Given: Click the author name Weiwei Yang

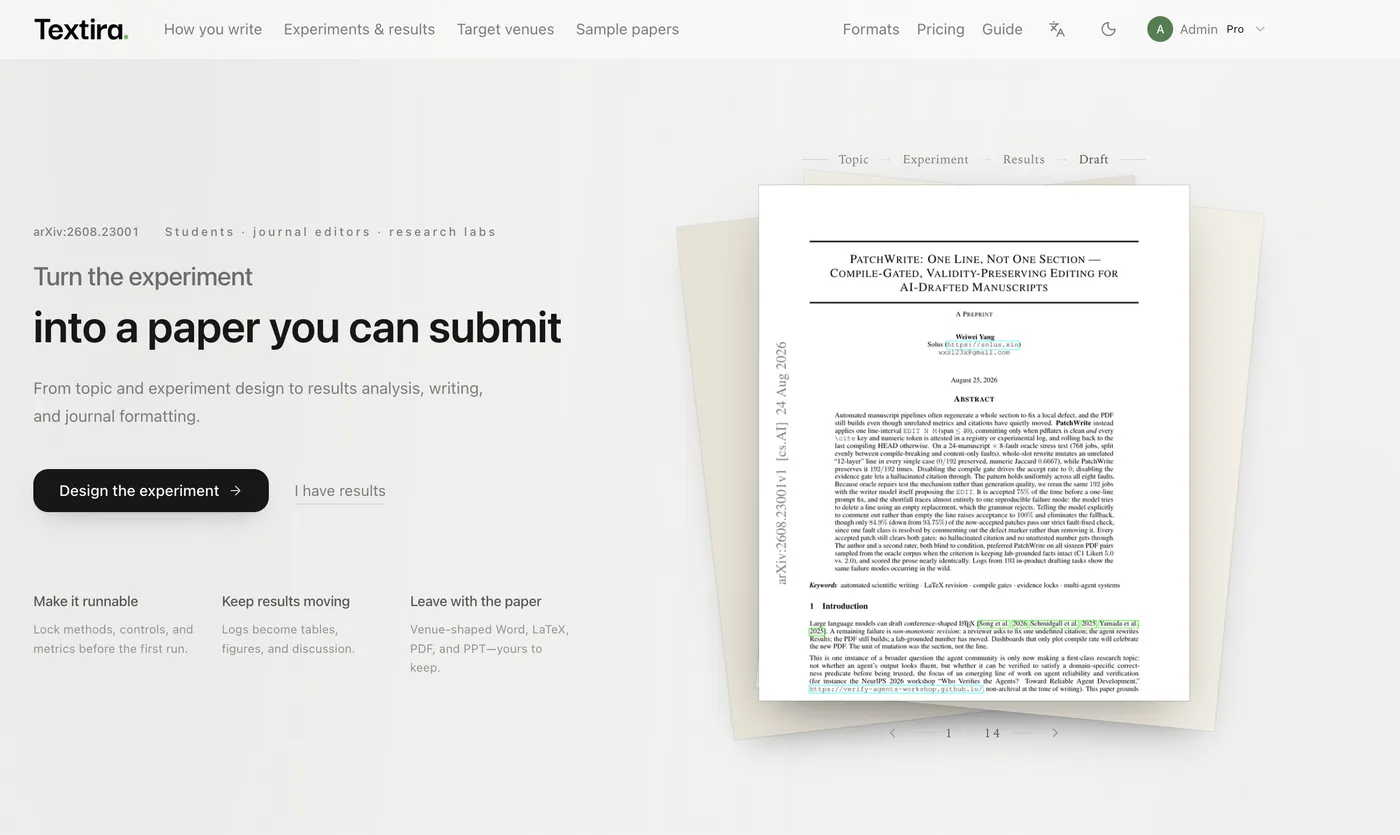Looking at the screenshot, I should point(974,336).
